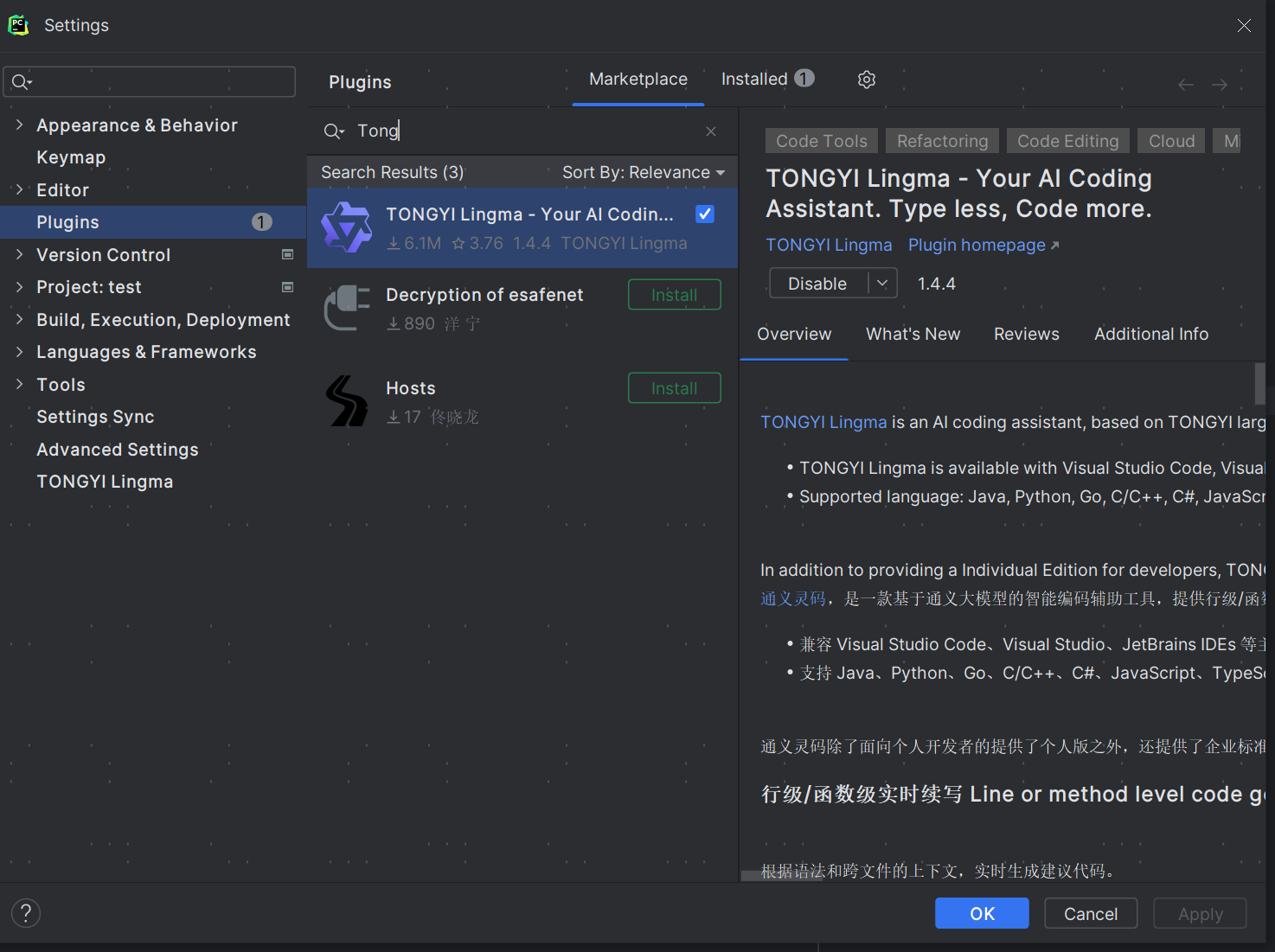Click the Disable plugin button
Viewport: 1275px width, 952px height.
pyautogui.click(x=818, y=284)
